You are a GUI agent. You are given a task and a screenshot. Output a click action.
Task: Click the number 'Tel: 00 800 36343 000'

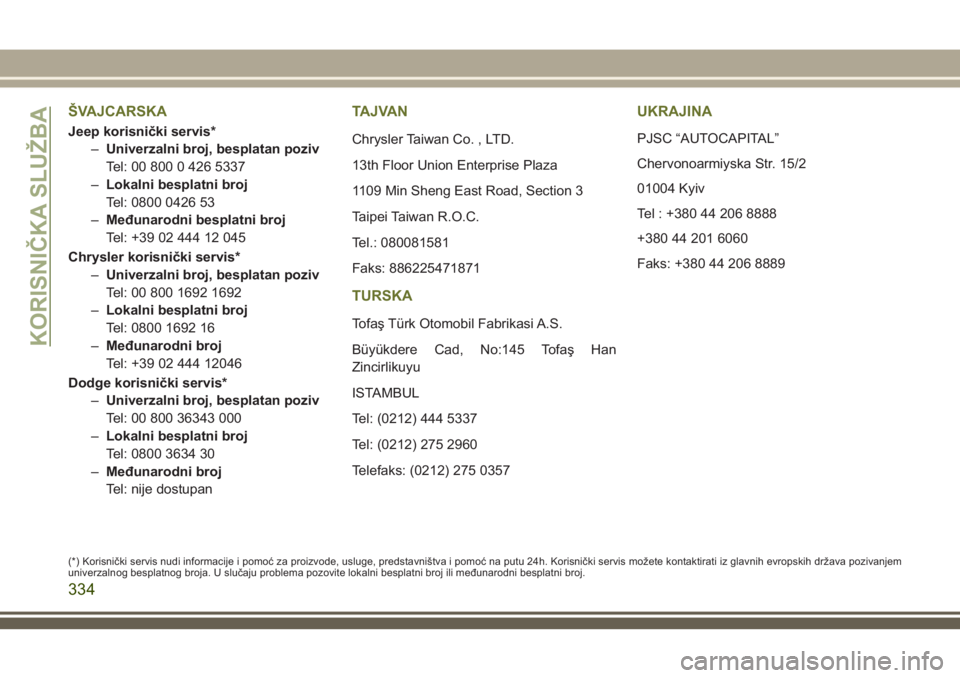pos(173,418)
